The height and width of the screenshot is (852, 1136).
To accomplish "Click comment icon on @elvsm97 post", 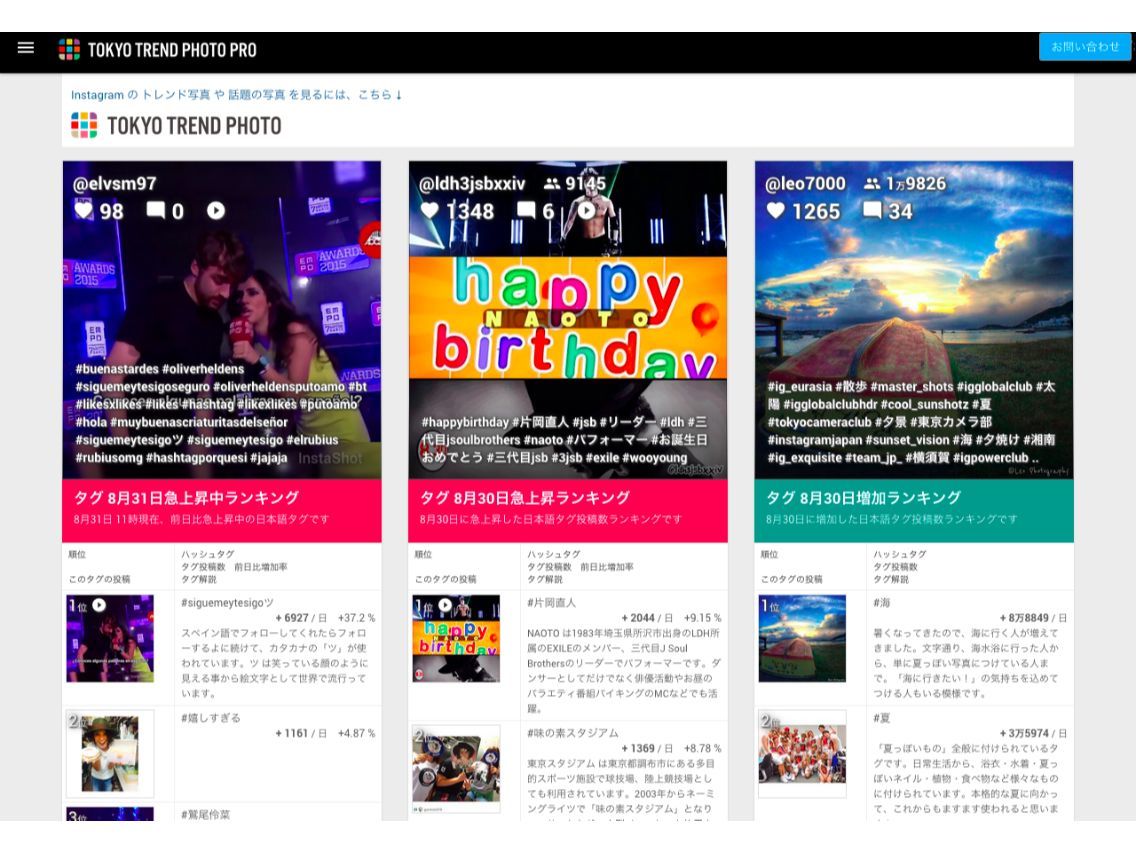I will 156,210.
